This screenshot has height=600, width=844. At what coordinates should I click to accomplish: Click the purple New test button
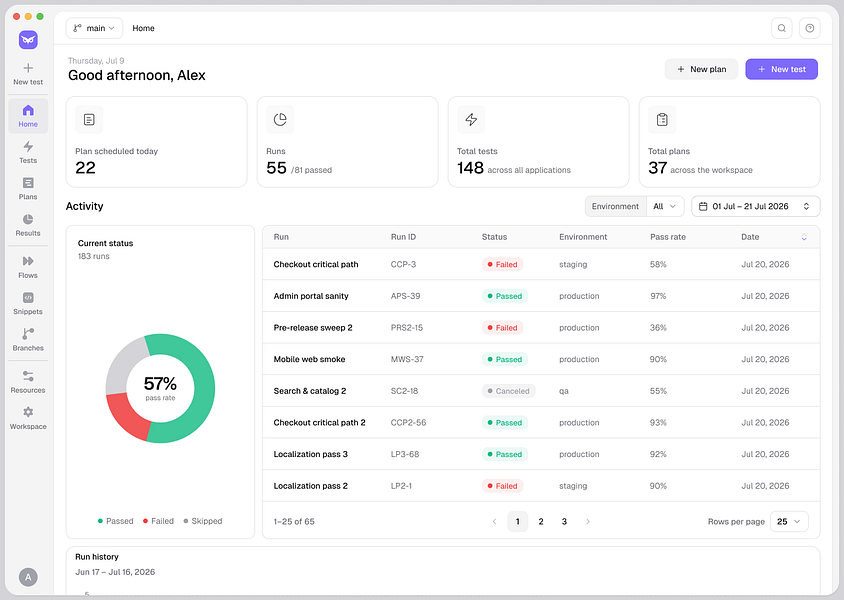782,69
